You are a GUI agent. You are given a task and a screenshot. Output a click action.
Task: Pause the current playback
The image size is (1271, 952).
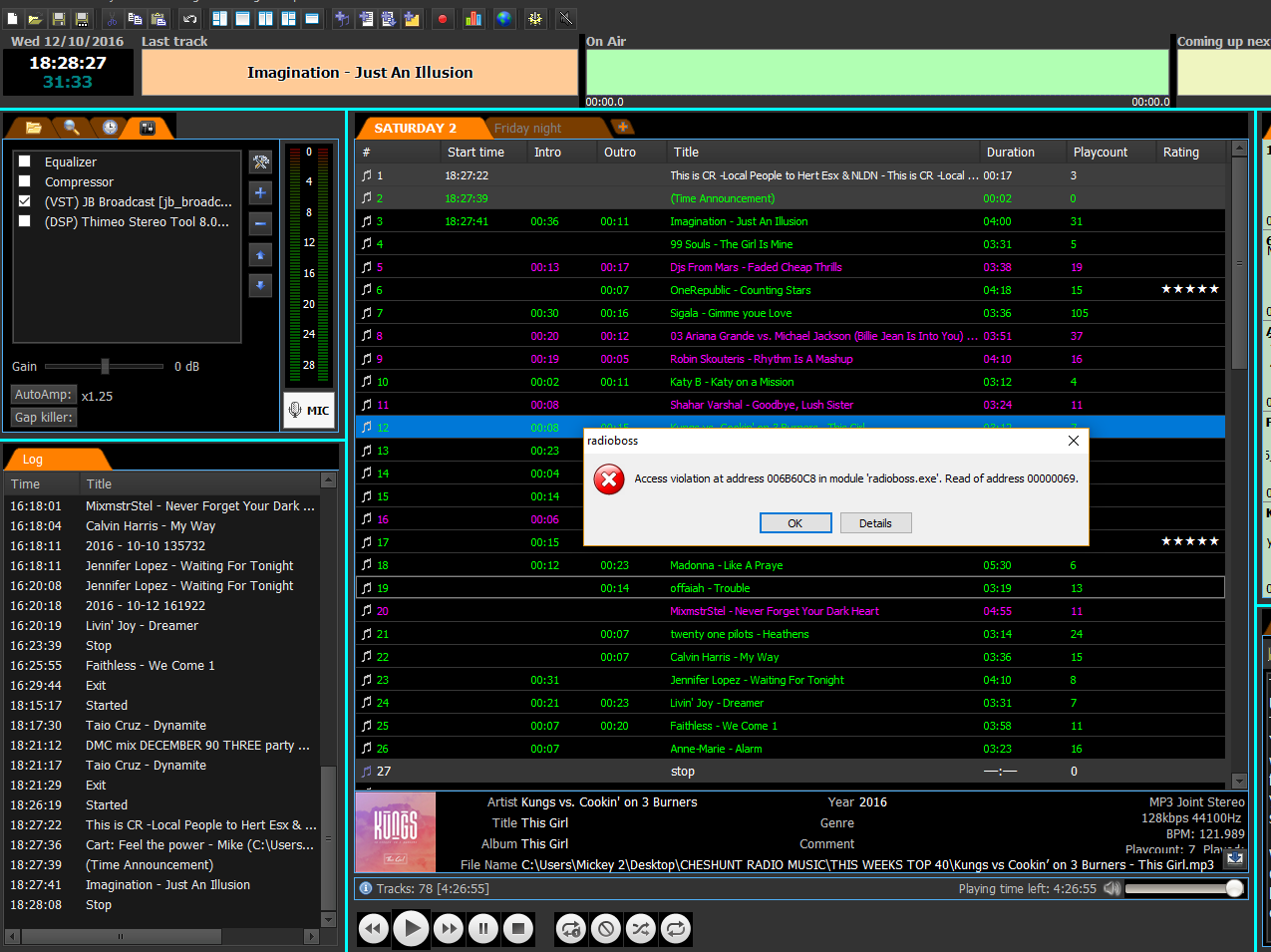(x=483, y=929)
